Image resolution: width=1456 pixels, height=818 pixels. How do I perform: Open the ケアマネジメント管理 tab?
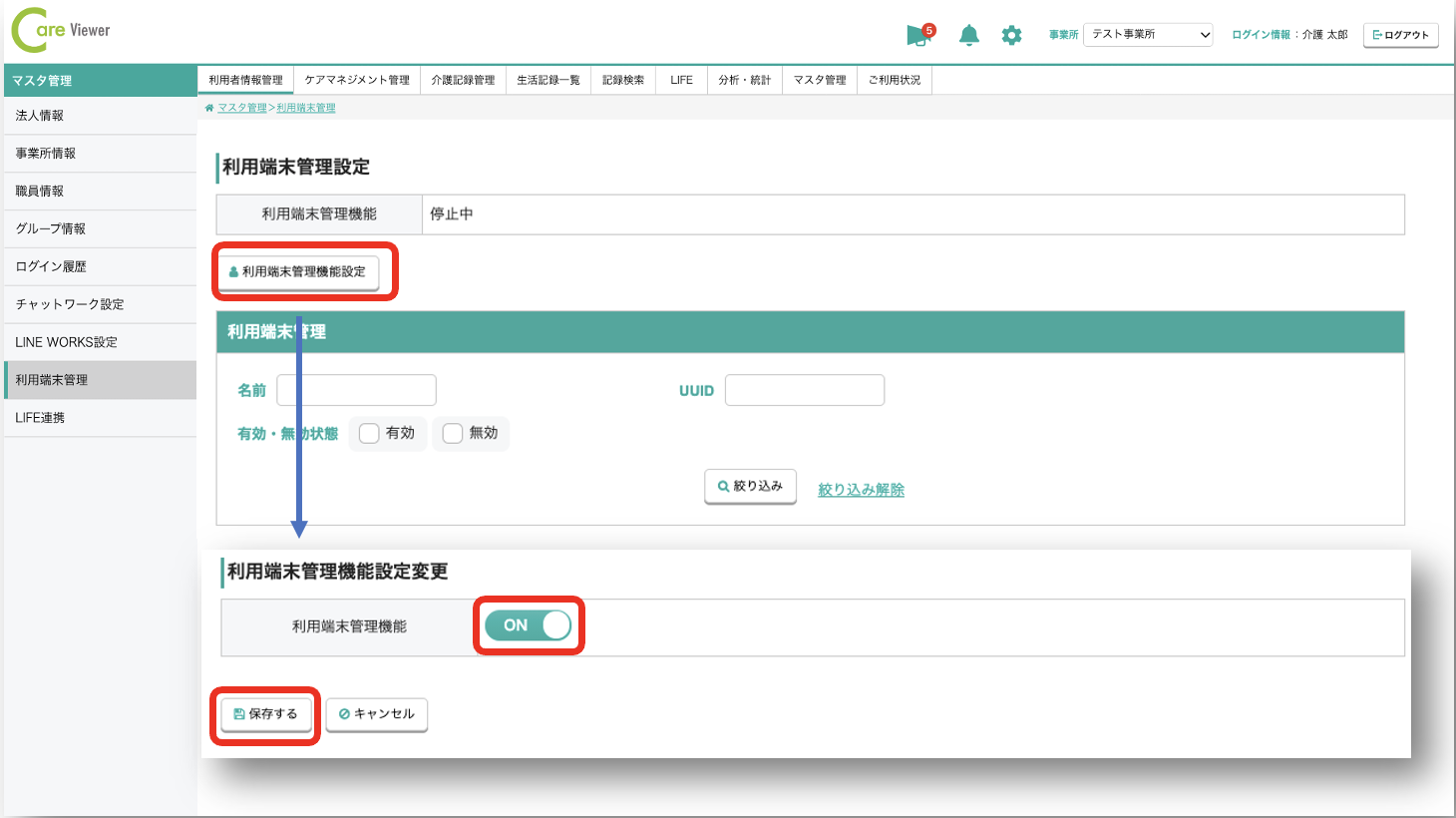tap(357, 80)
